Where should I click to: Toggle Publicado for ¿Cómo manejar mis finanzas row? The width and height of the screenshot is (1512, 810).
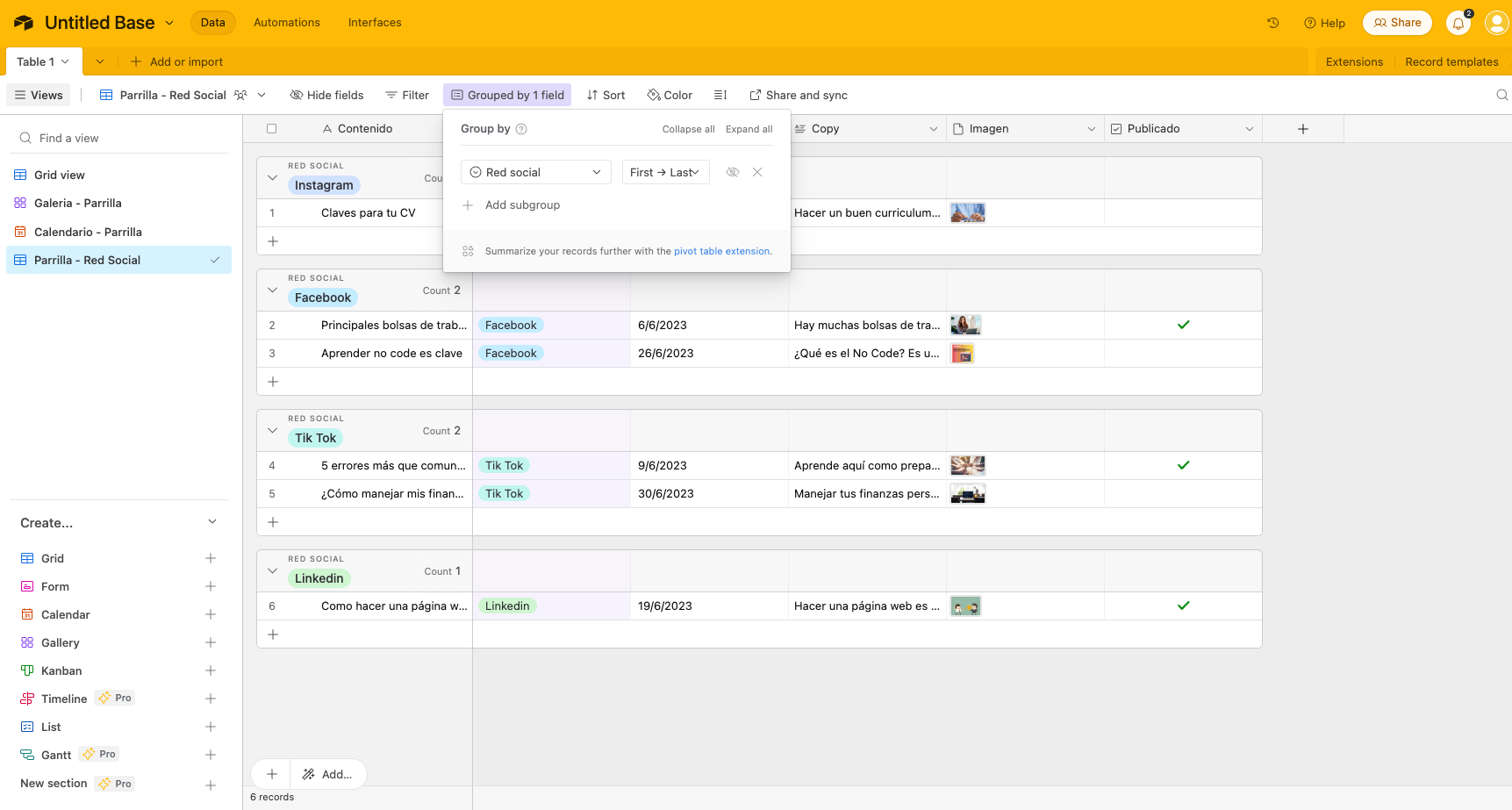click(1184, 494)
